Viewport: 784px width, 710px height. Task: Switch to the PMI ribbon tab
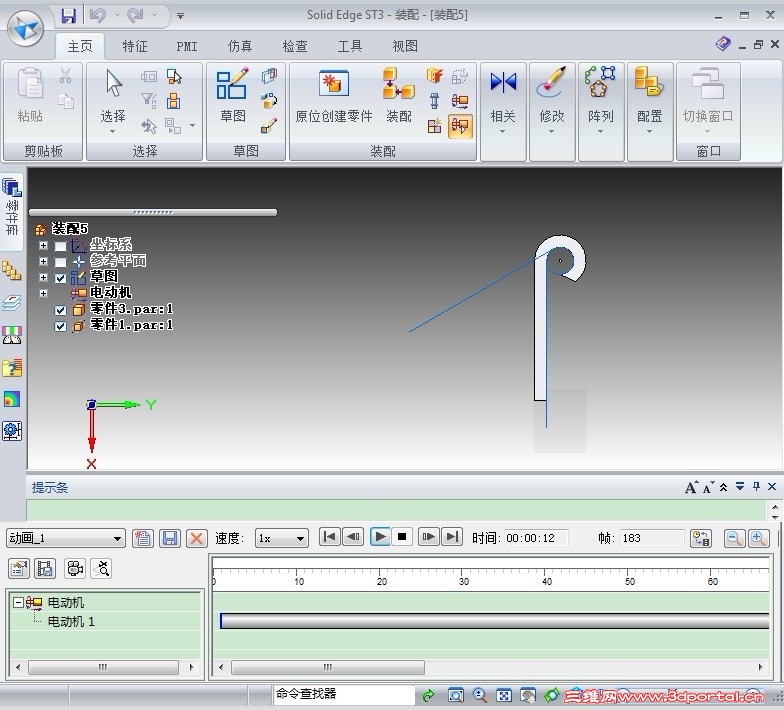click(x=187, y=46)
